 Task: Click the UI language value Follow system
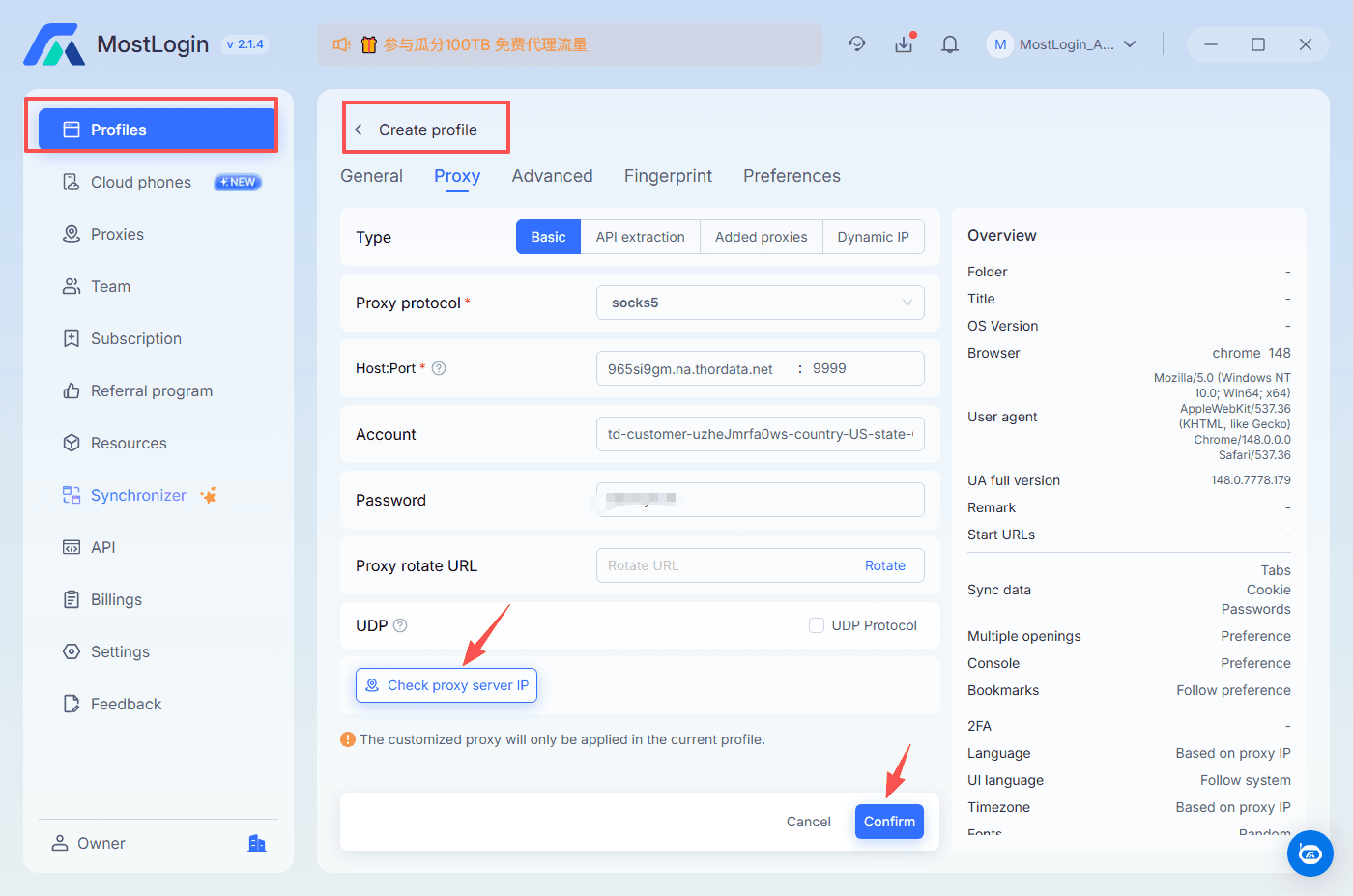[x=1246, y=780]
